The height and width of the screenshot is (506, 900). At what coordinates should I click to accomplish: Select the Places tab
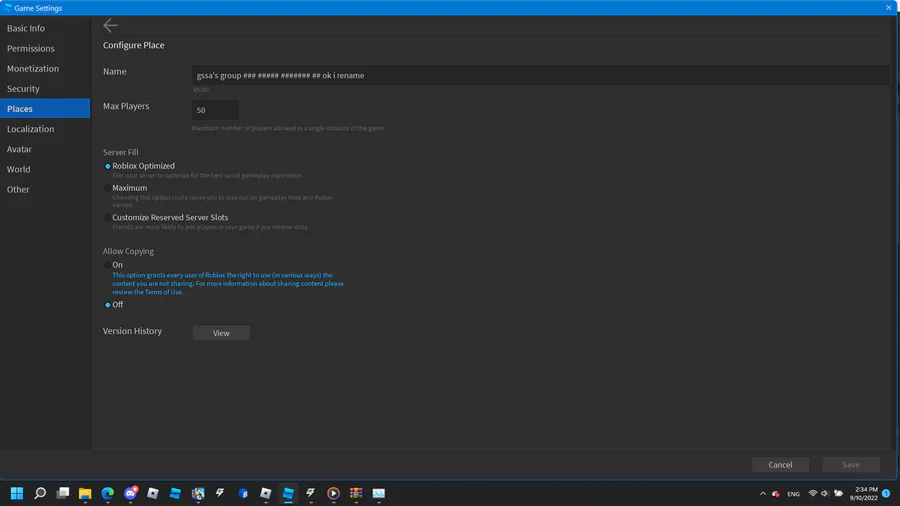[x=45, y=108]
